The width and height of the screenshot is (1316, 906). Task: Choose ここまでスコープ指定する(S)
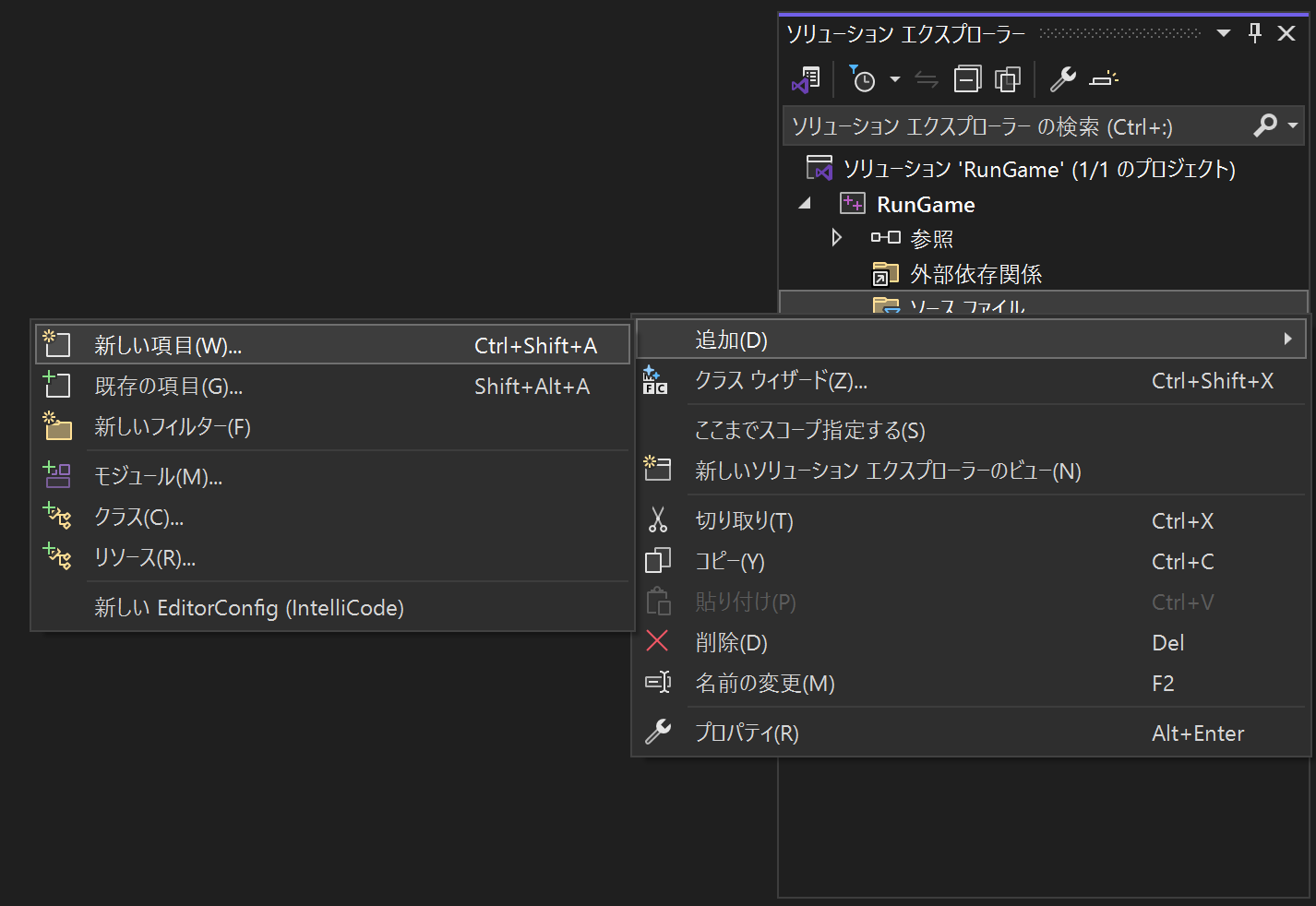(x=971, y=430)
